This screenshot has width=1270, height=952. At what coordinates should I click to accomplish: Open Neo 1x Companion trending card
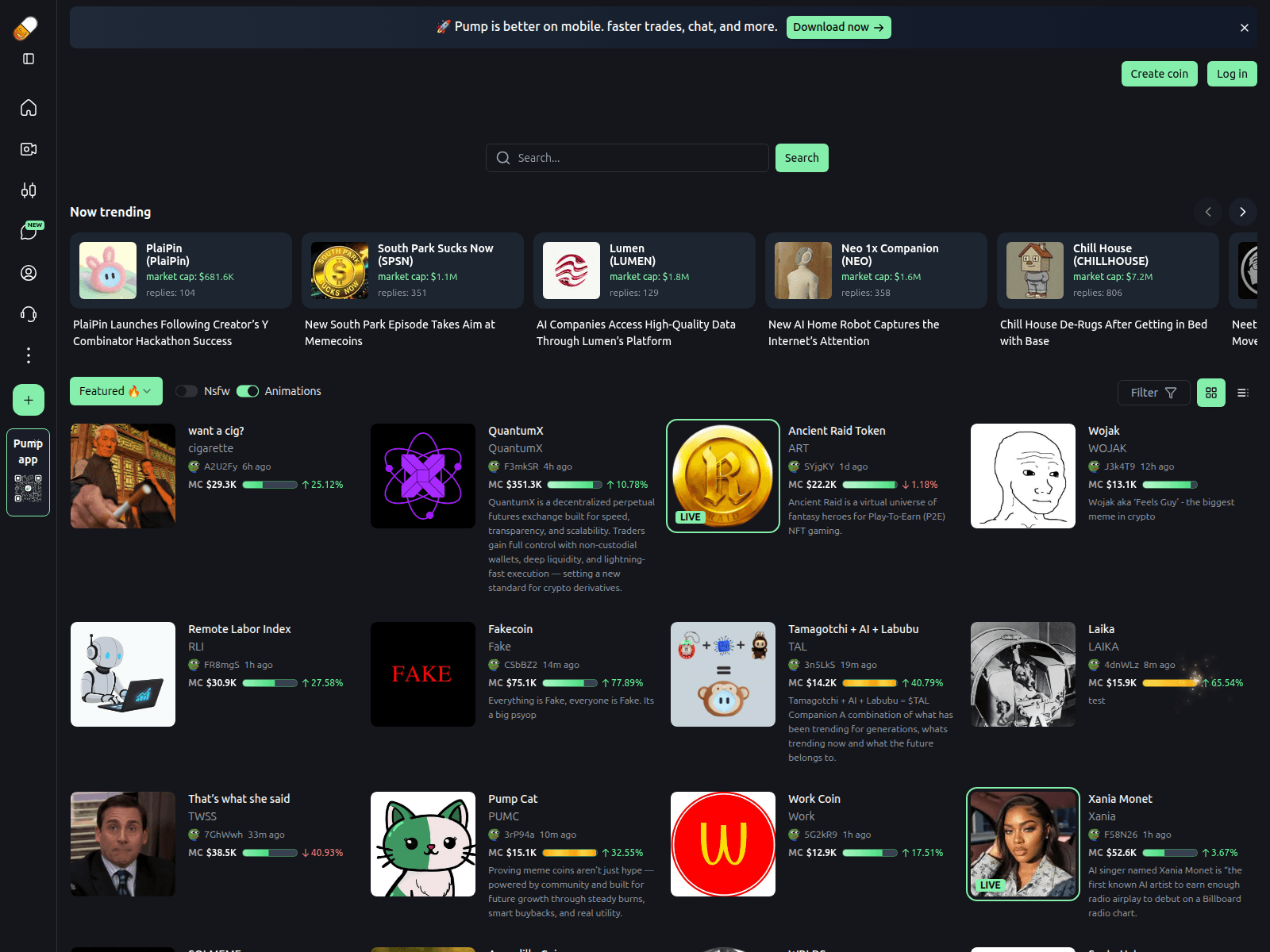click(876, 271)
